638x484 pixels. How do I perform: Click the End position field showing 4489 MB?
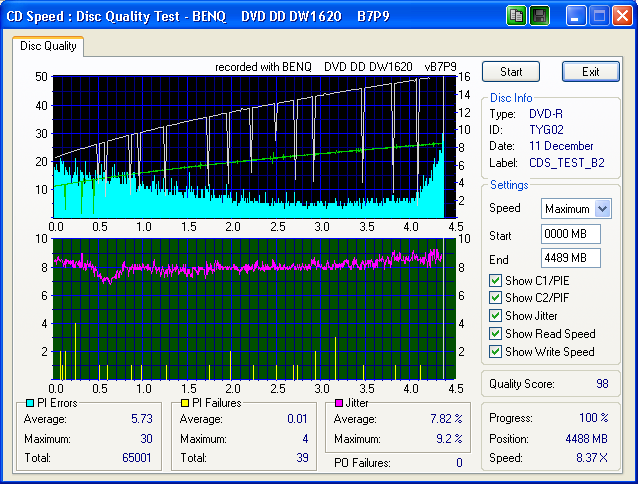[x=570, y=259]
